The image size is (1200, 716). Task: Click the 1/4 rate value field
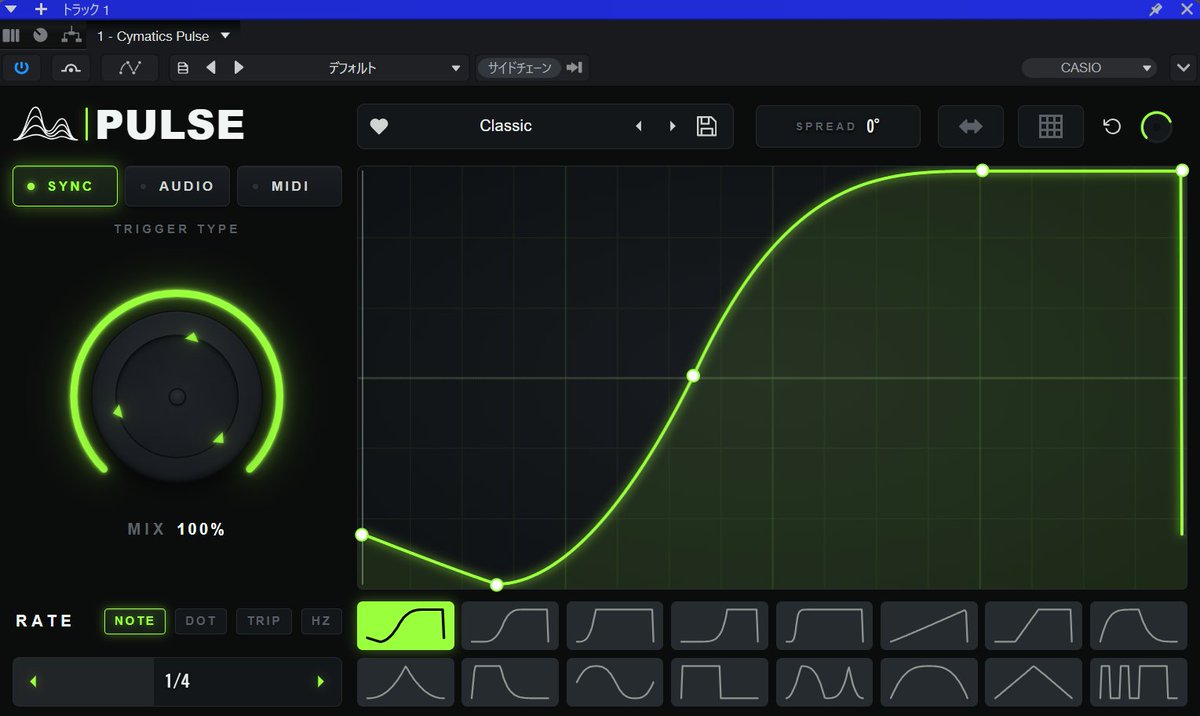[177, 682]
